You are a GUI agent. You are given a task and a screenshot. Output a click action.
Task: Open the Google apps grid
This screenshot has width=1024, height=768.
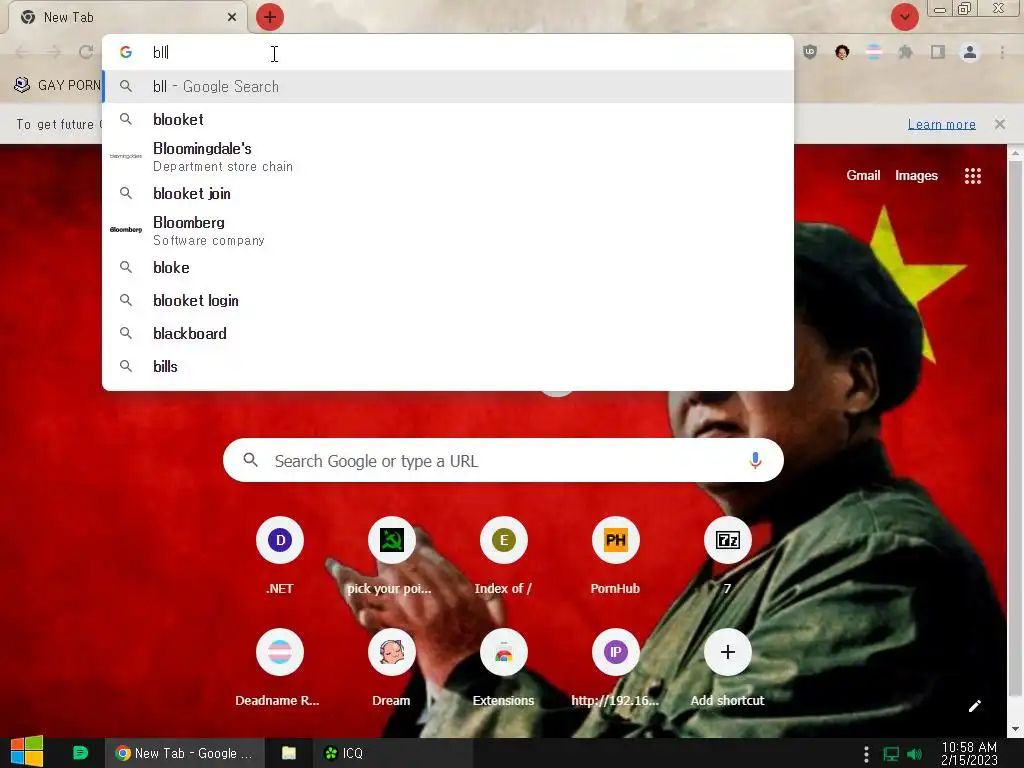tap(972, 176)
